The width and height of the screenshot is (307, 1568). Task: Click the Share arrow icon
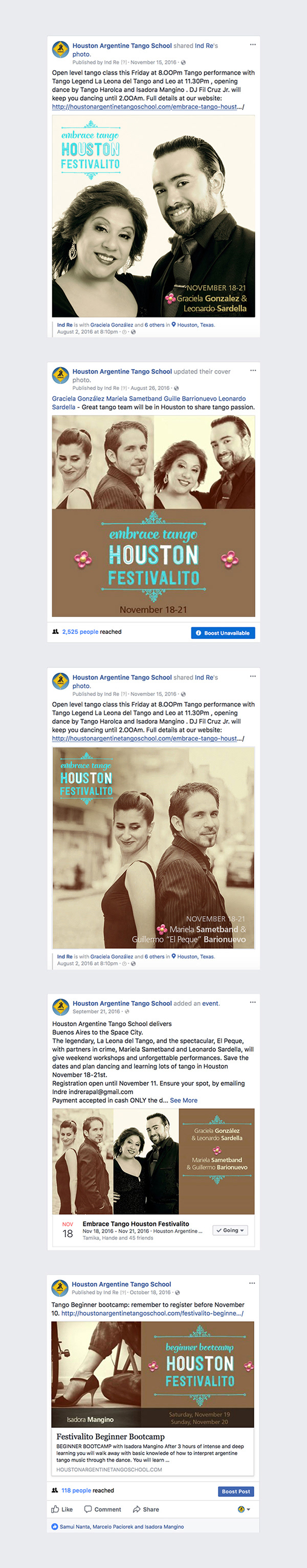pos(137,1509)
